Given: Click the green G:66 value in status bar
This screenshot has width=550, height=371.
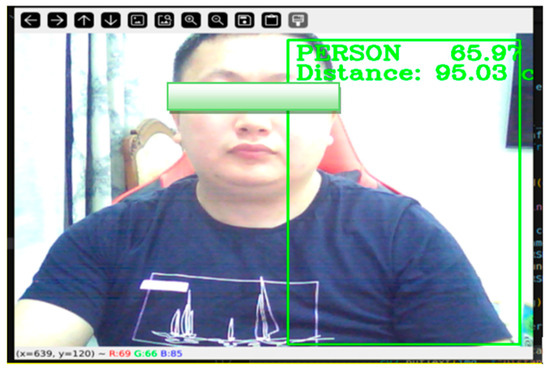Looking at the screenshot, I should click(x=146, y=353).
